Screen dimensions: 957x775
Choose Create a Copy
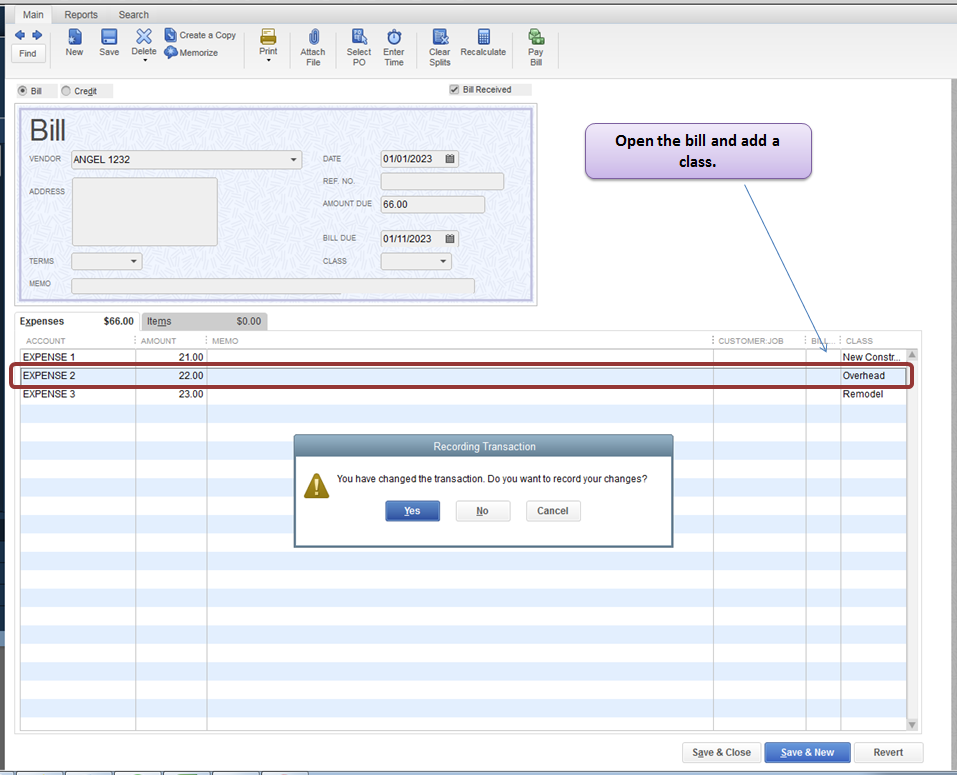coord(200,35)
